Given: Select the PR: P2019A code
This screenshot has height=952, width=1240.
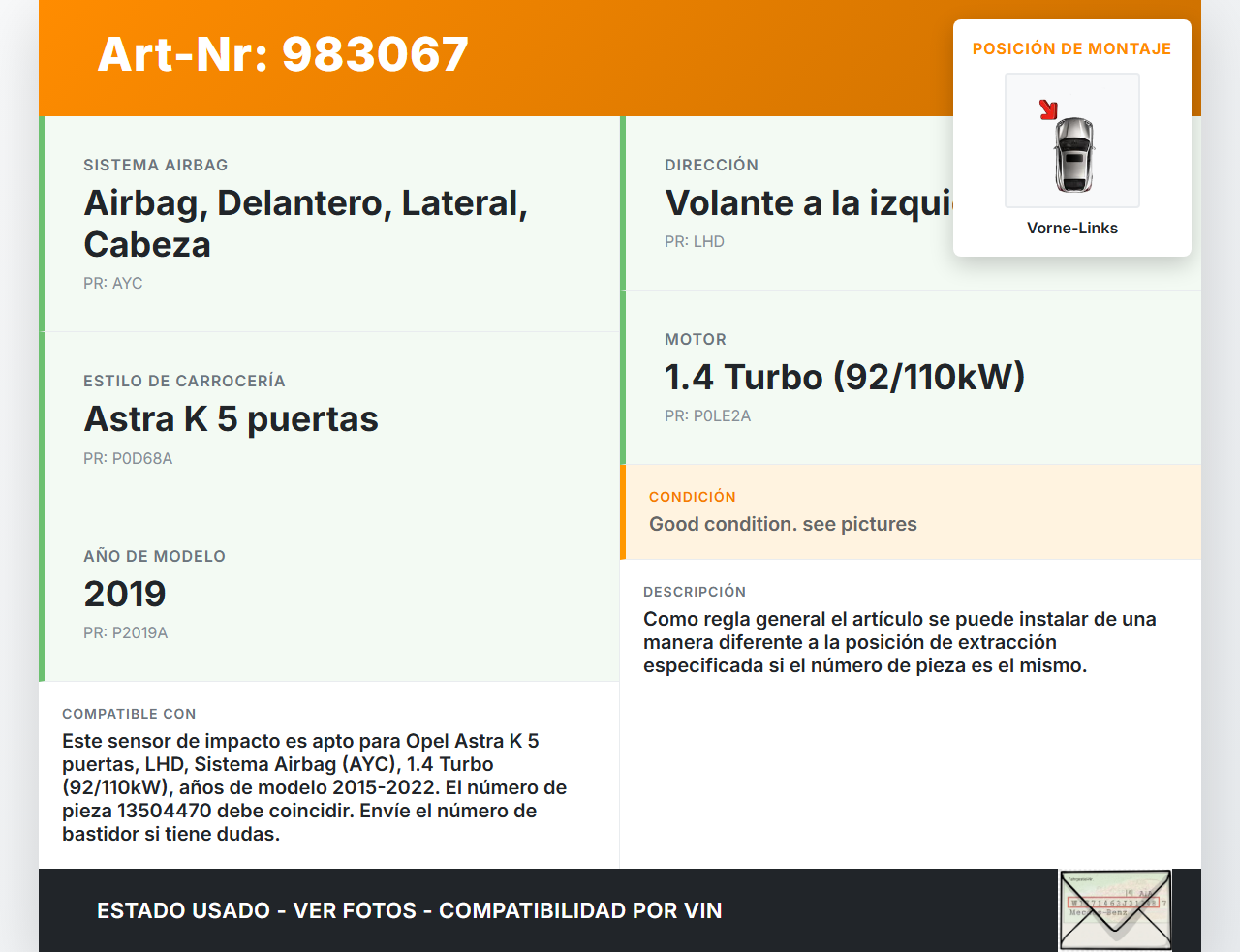Looking at the screenshot, I should click(x=126, y=632).
